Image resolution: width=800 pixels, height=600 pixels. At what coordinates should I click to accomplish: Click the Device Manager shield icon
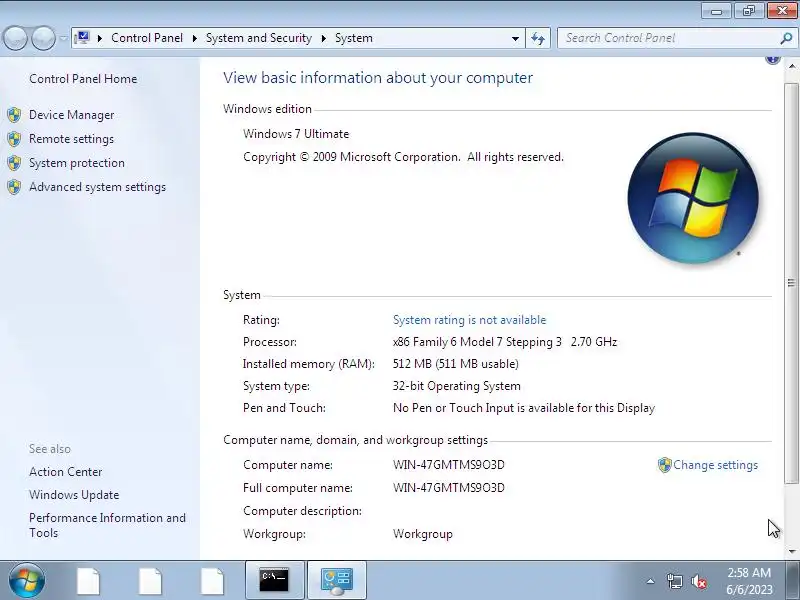[x=14, y=115]
